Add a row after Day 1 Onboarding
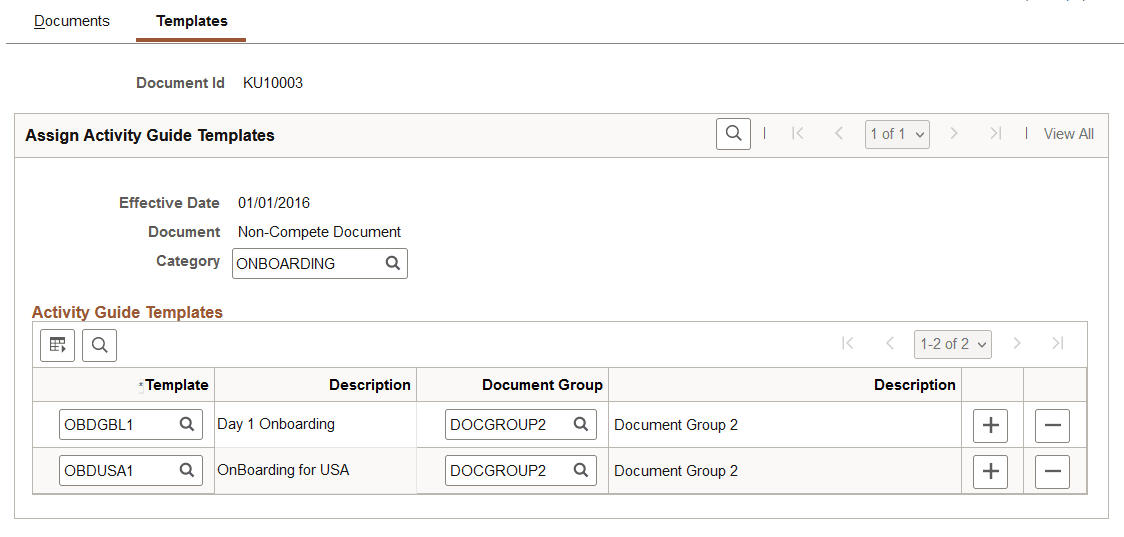 [x=990, y=426]
